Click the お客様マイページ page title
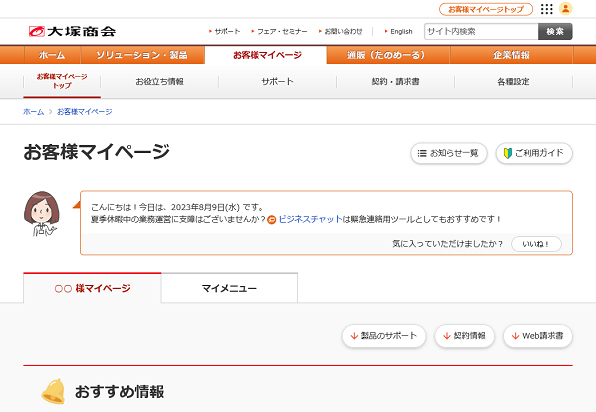 pos(97,152)
